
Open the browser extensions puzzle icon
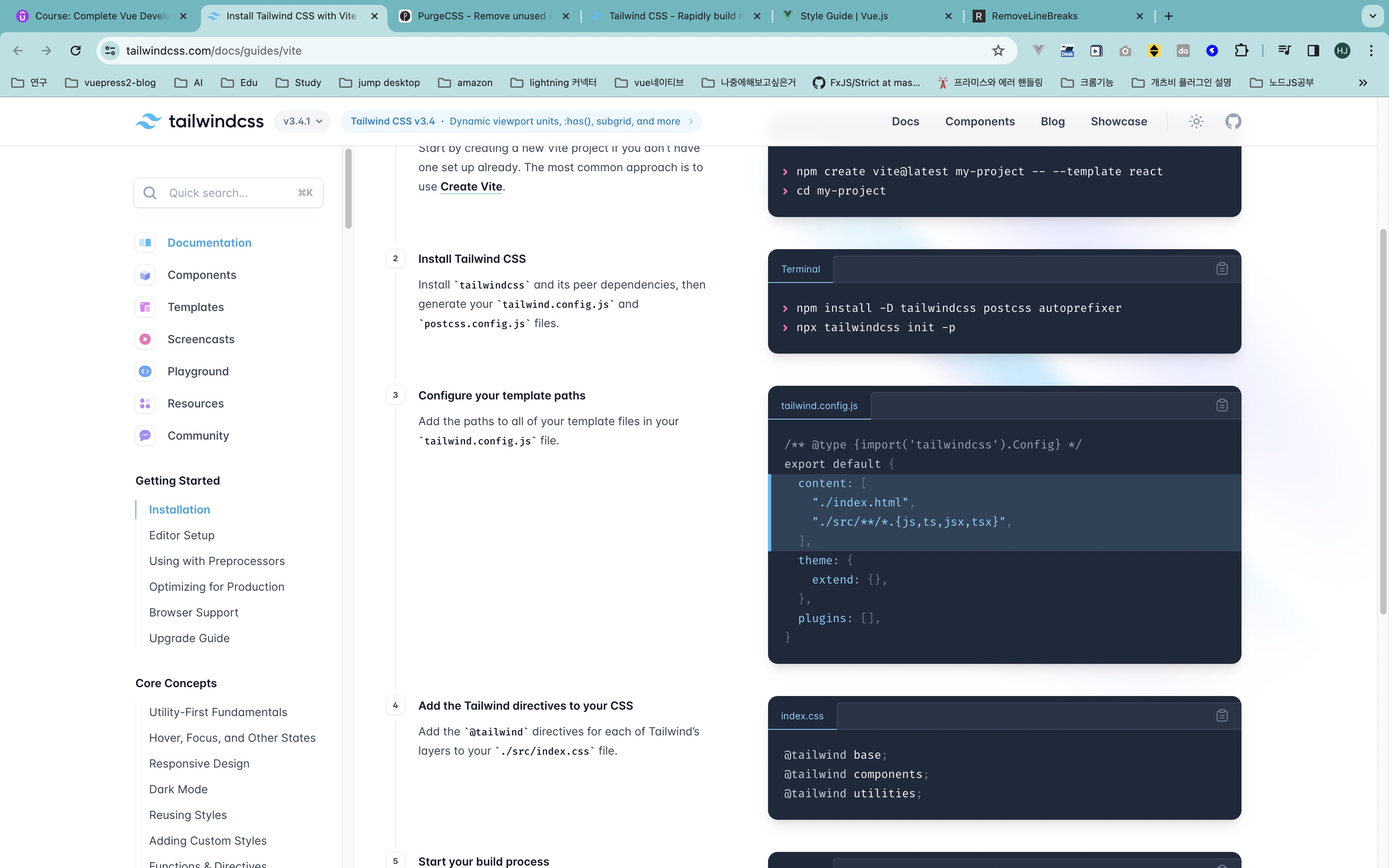click(1241, 51)
